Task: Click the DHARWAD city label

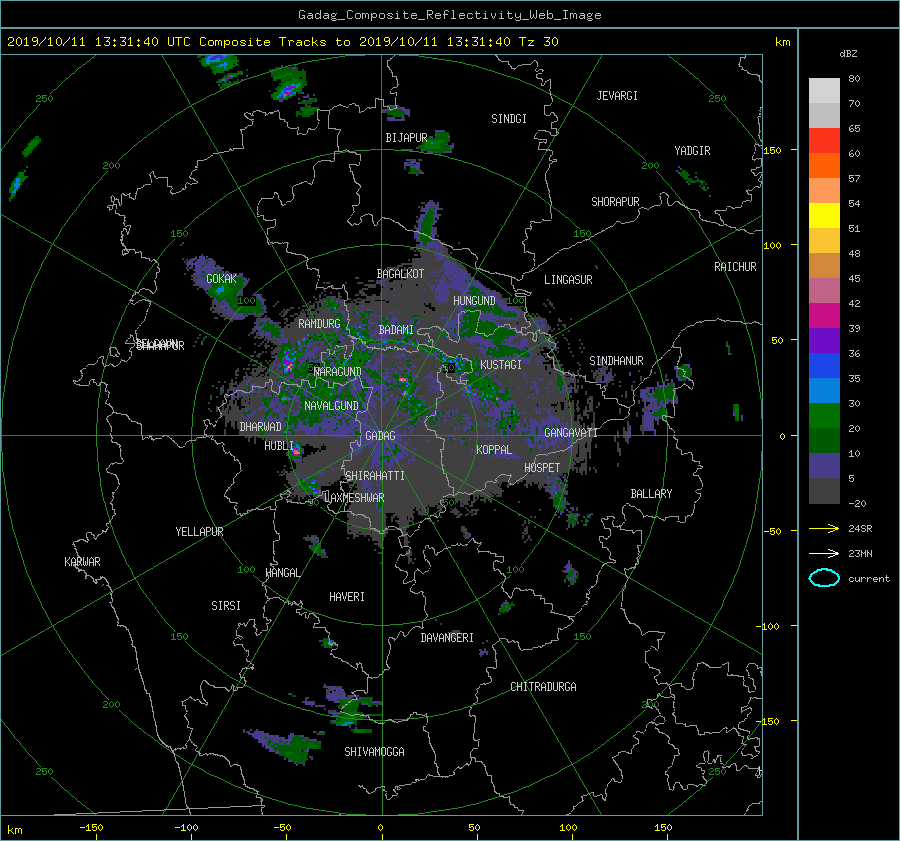Action: pos(261,427)
